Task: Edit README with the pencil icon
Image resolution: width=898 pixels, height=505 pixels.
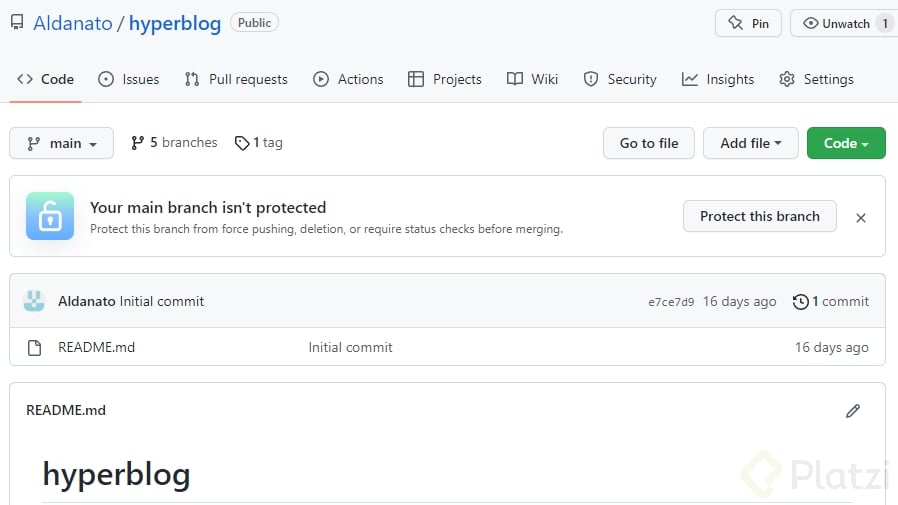Action: click(x=853, y=411)
